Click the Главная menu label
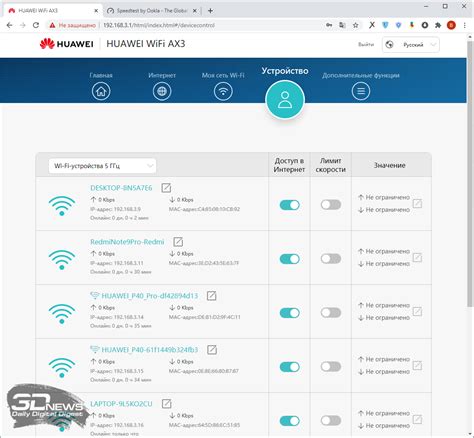 (101, 75)
